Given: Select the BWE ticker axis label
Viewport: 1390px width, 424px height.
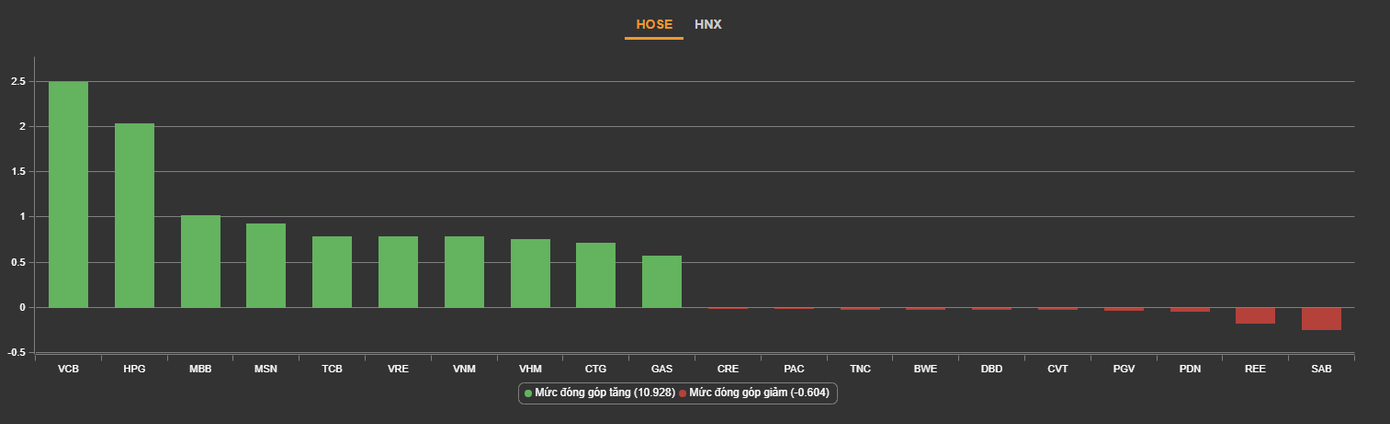Looking at the screenshot, I should (925, 369).
